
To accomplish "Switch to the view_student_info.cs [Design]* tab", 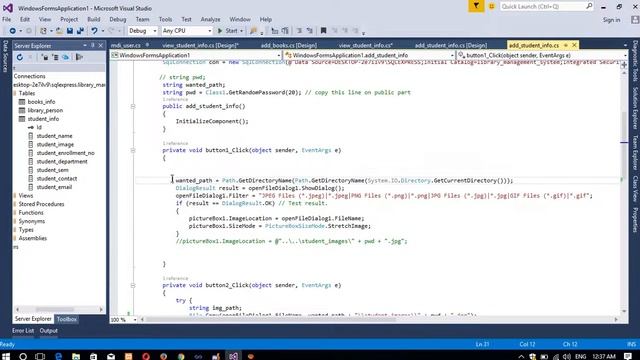I will 200,45.
